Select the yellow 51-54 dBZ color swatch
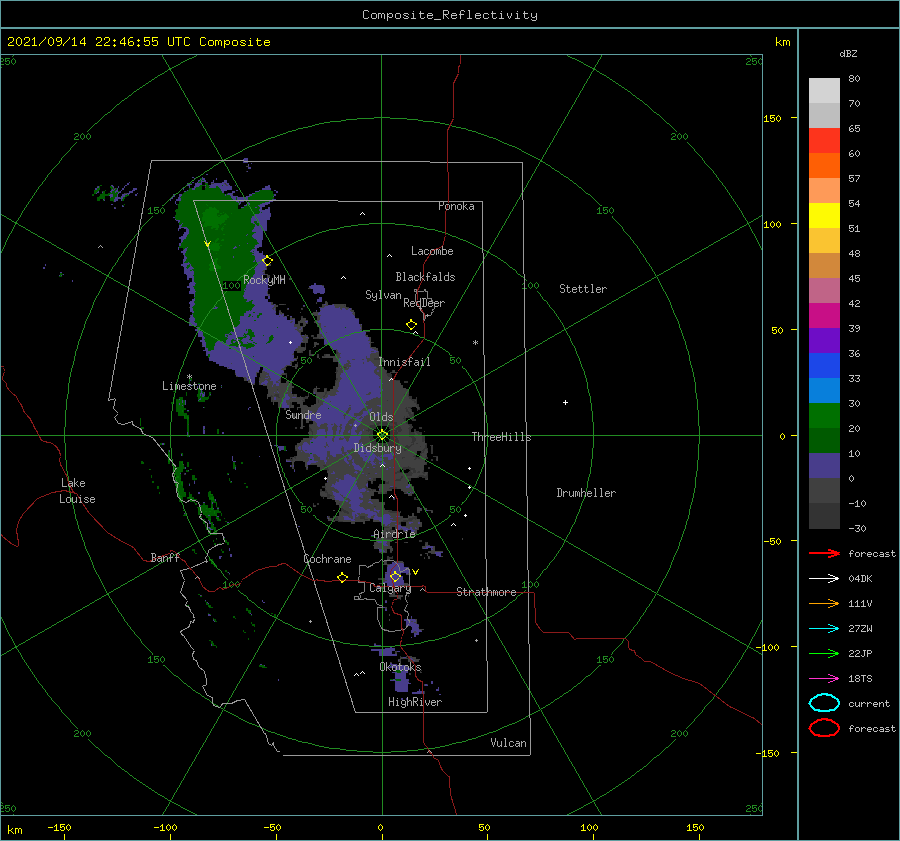The height and width of the screenshot is (841, 900). [824, 215]
